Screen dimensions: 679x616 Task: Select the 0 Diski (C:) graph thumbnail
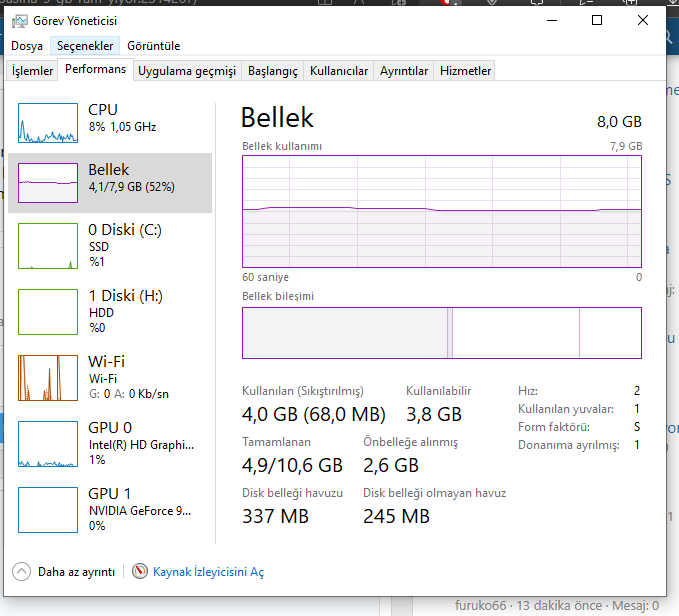coord(48,246)
